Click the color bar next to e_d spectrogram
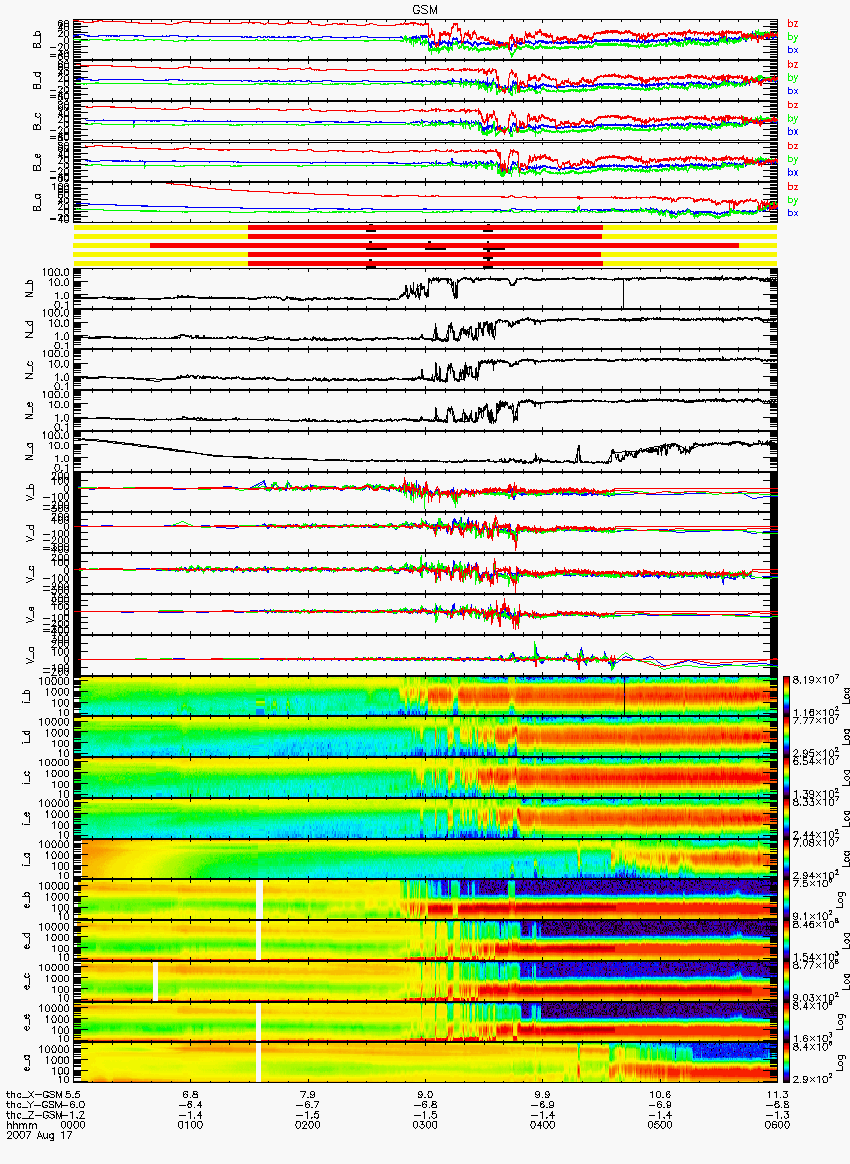 [786, 941]
